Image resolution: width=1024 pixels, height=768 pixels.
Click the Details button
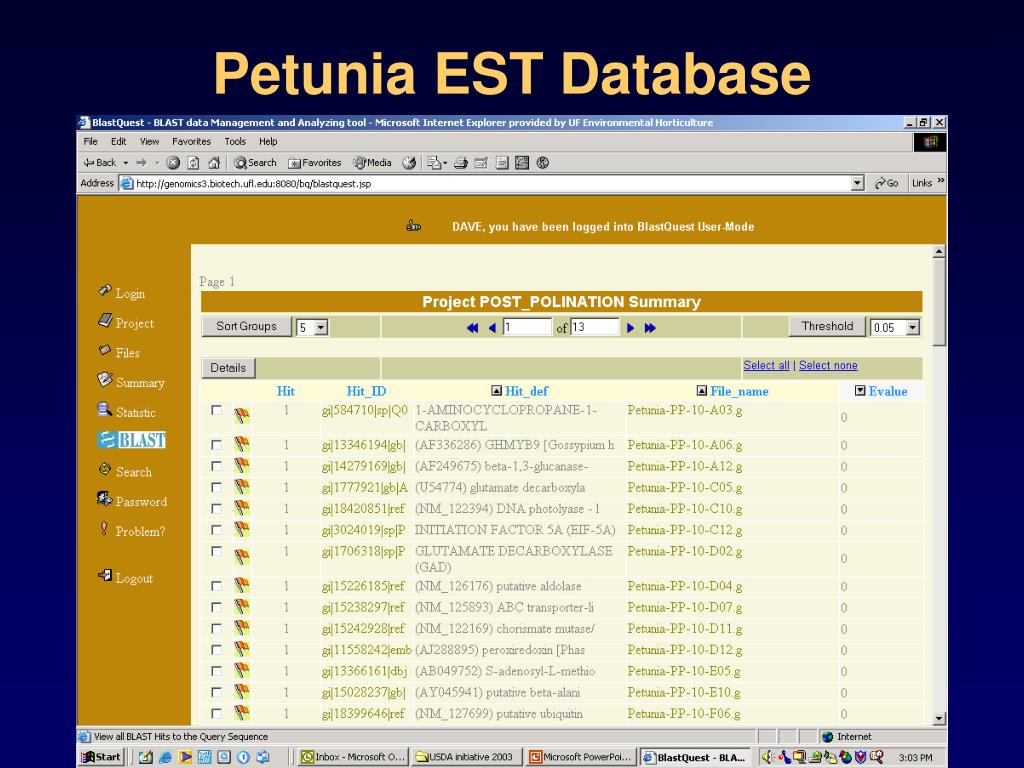[x=228, y=368]
